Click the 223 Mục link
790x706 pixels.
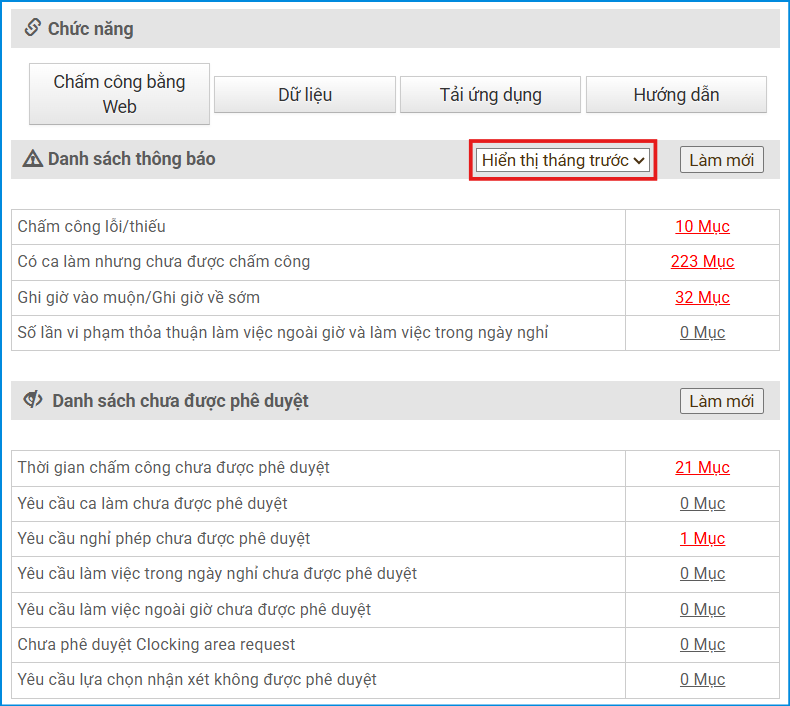702,262
